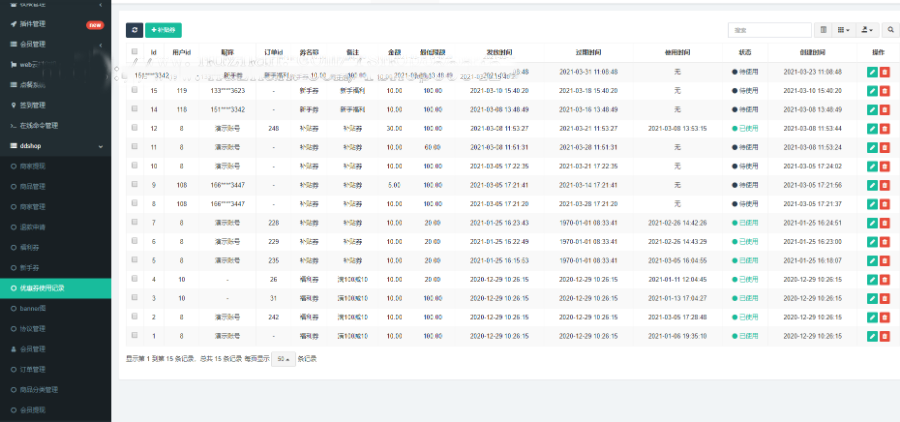Click the dark refresh table button
Image resolution: width=900 pixels, height=422 pixels.
click(x=134, y=30)
